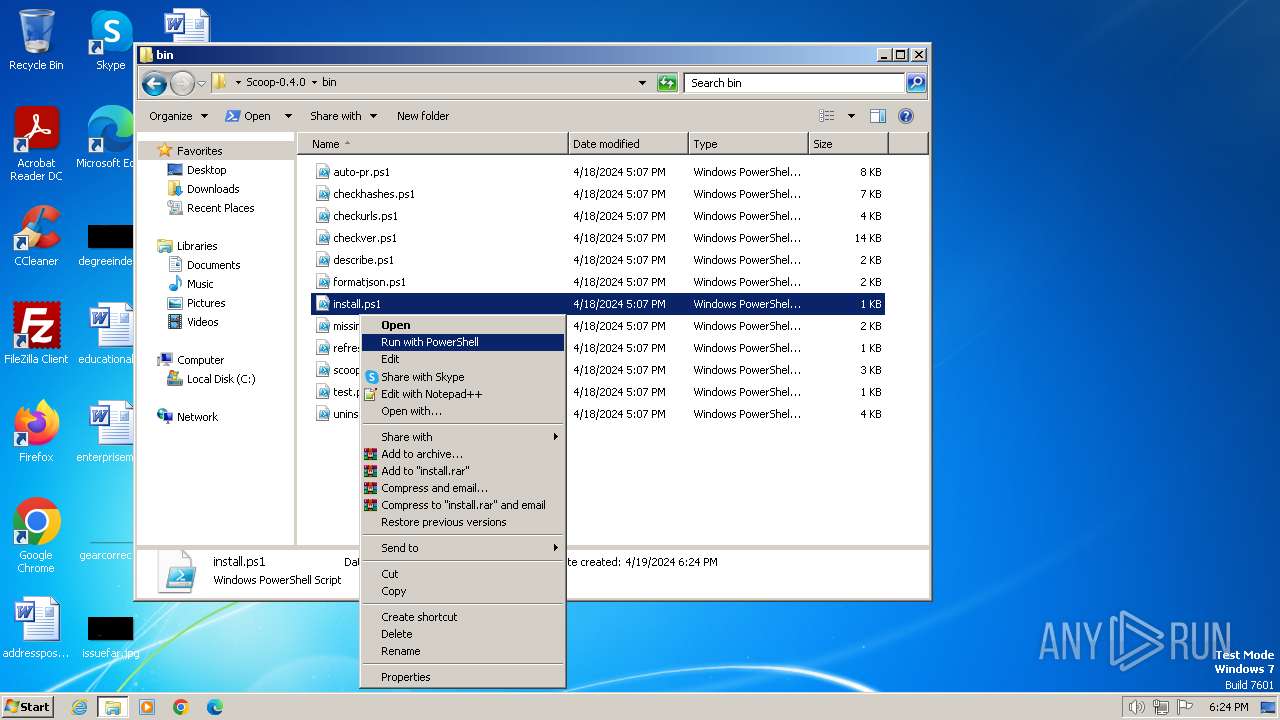Image resolution: width=1280 pixels, height=720 pixels.
Task: Select the formatjson.ps1 file
Action: pyautogui.click(x=598, y=282)
